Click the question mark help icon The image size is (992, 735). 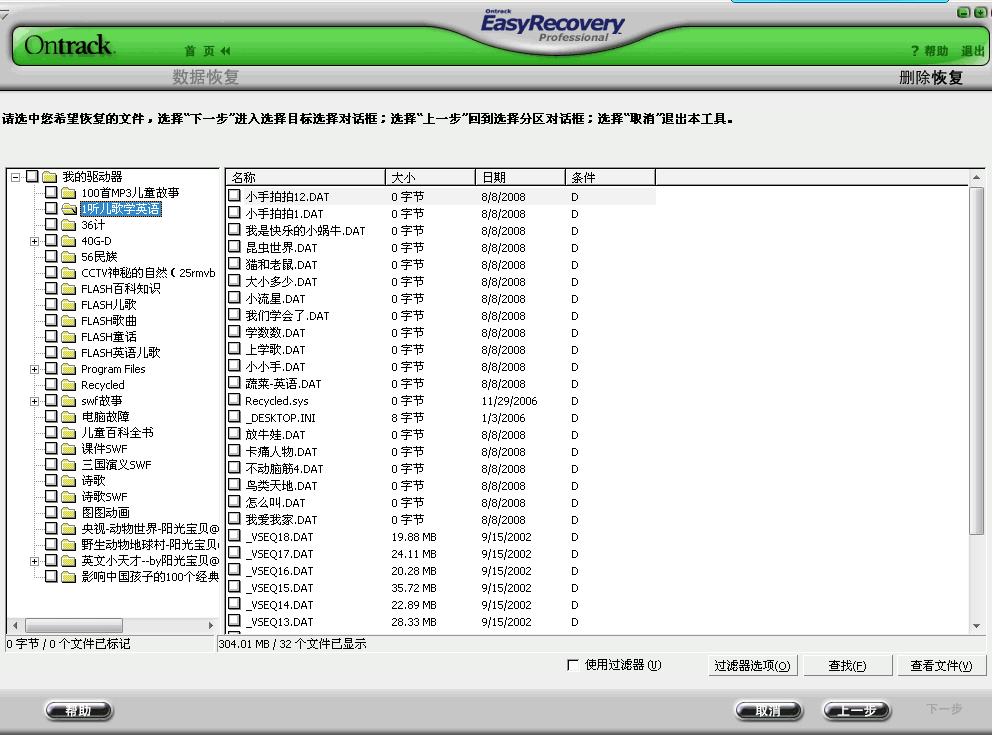(914, 51)
